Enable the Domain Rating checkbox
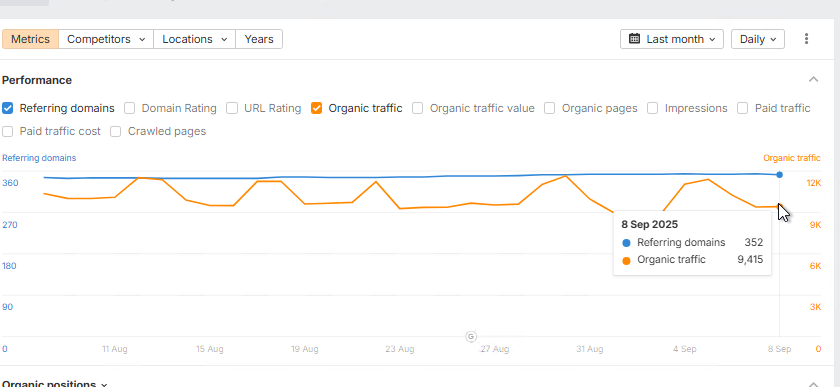This screenshot has height=387, width=840. click(130, 108)
